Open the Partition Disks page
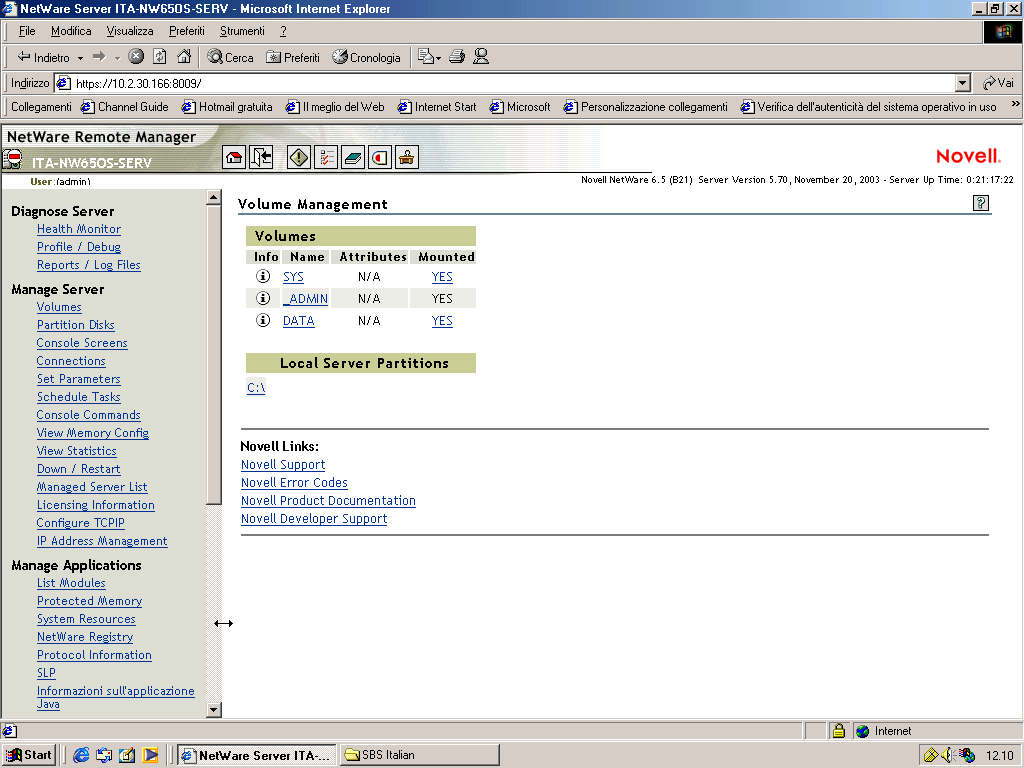Screen dimensions: 1024x768 tap(75, 325)
